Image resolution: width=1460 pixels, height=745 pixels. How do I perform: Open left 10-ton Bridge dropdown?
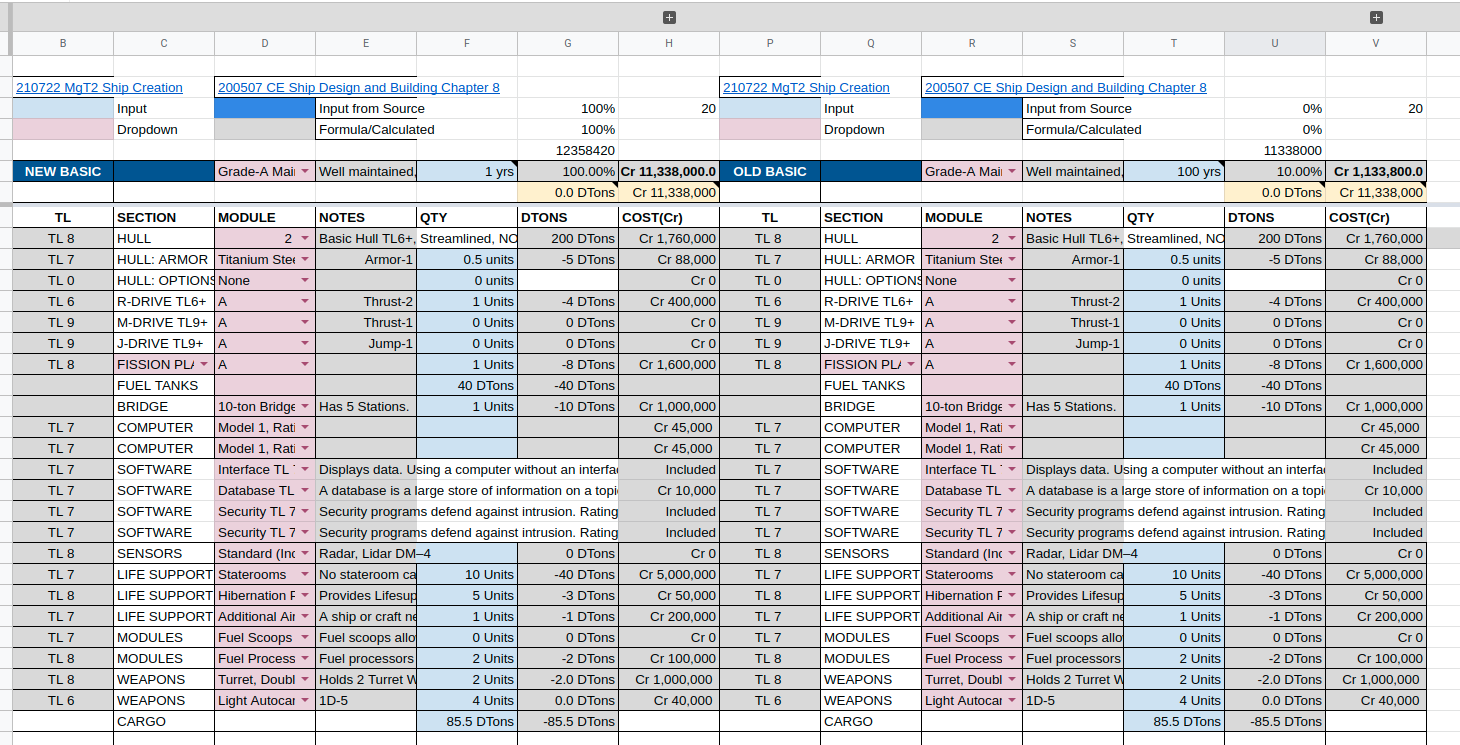pos(304,407)
